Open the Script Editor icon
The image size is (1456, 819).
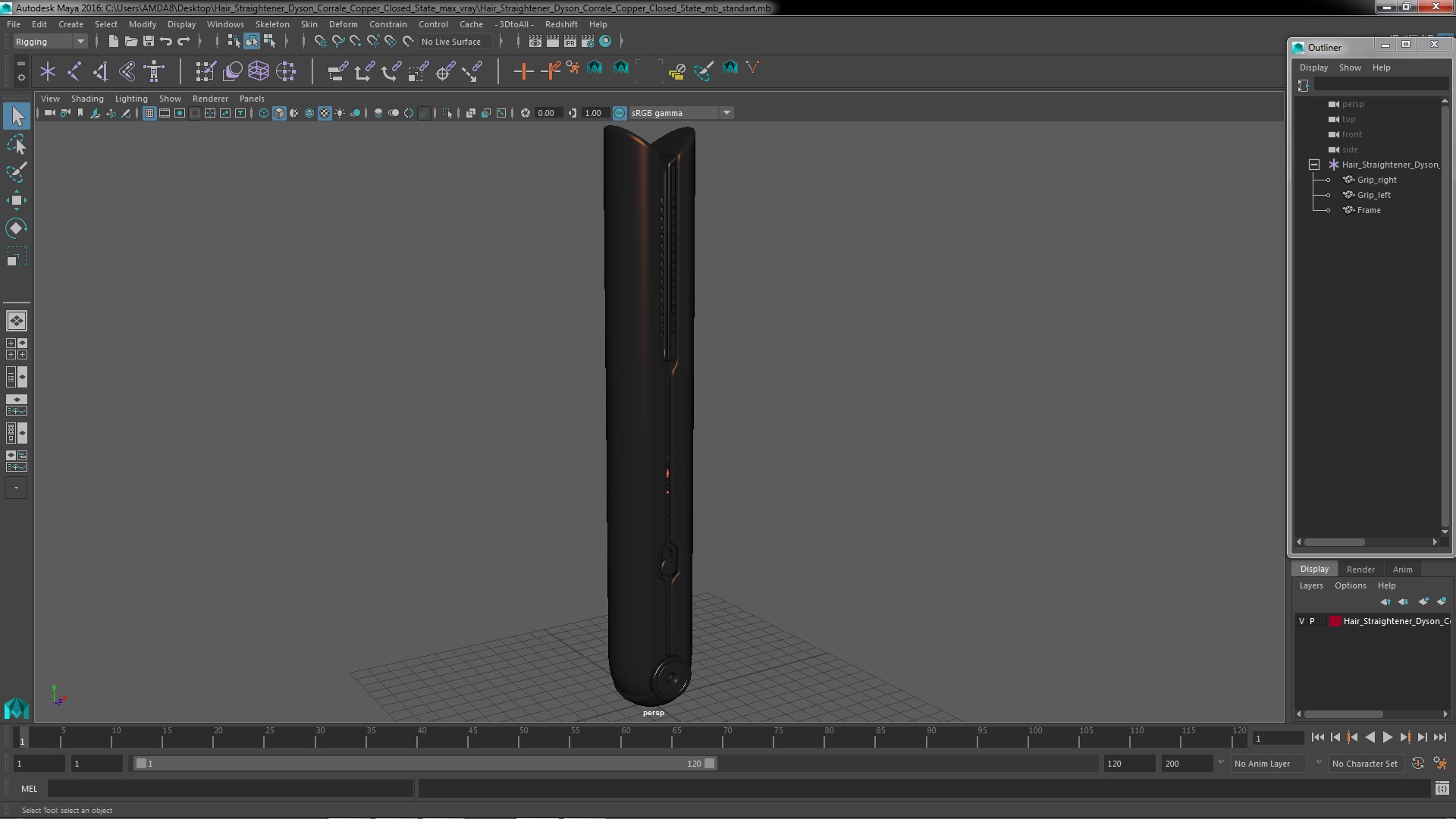click(x=1442, y=789)
